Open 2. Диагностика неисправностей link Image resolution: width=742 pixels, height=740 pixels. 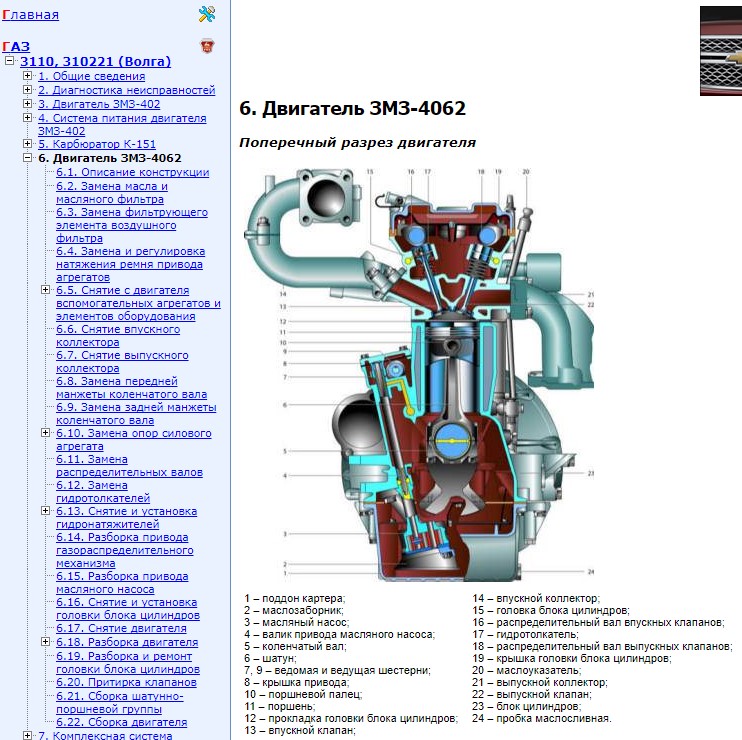point(126,90)
